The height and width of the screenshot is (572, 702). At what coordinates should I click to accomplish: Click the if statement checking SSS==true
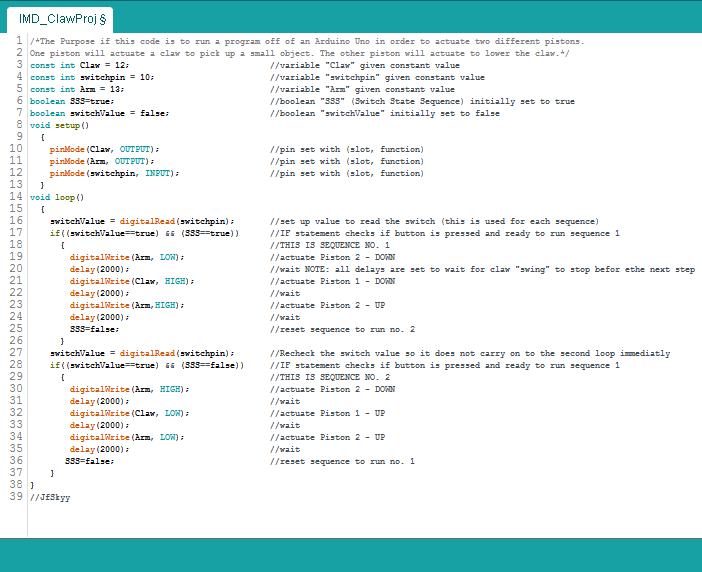144,234
